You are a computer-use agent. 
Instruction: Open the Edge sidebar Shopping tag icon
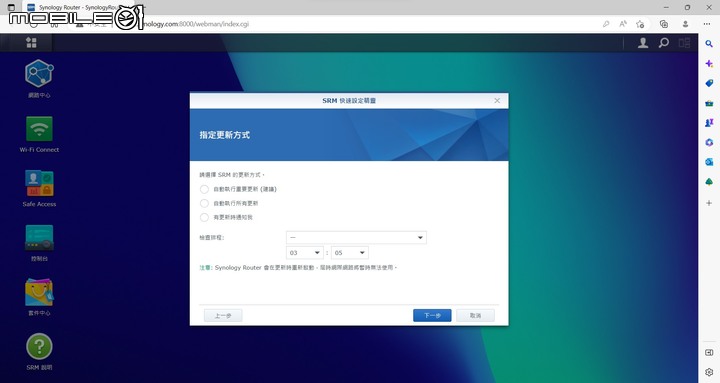(709, 83)
